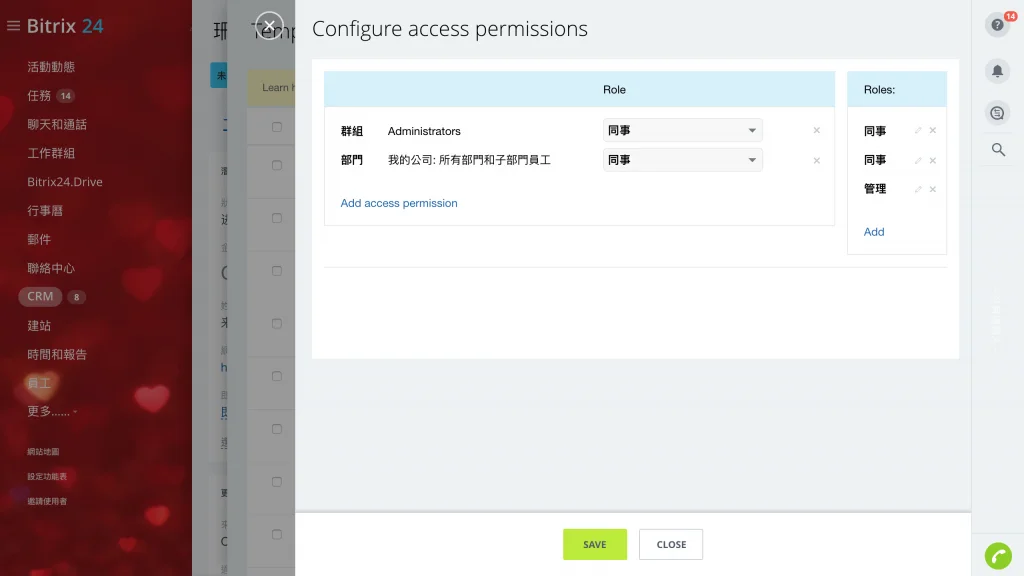This screenshot has height=576, width=1024.
Task: Open the chat messages icon in right bar
Action: (x=997, y=113)
